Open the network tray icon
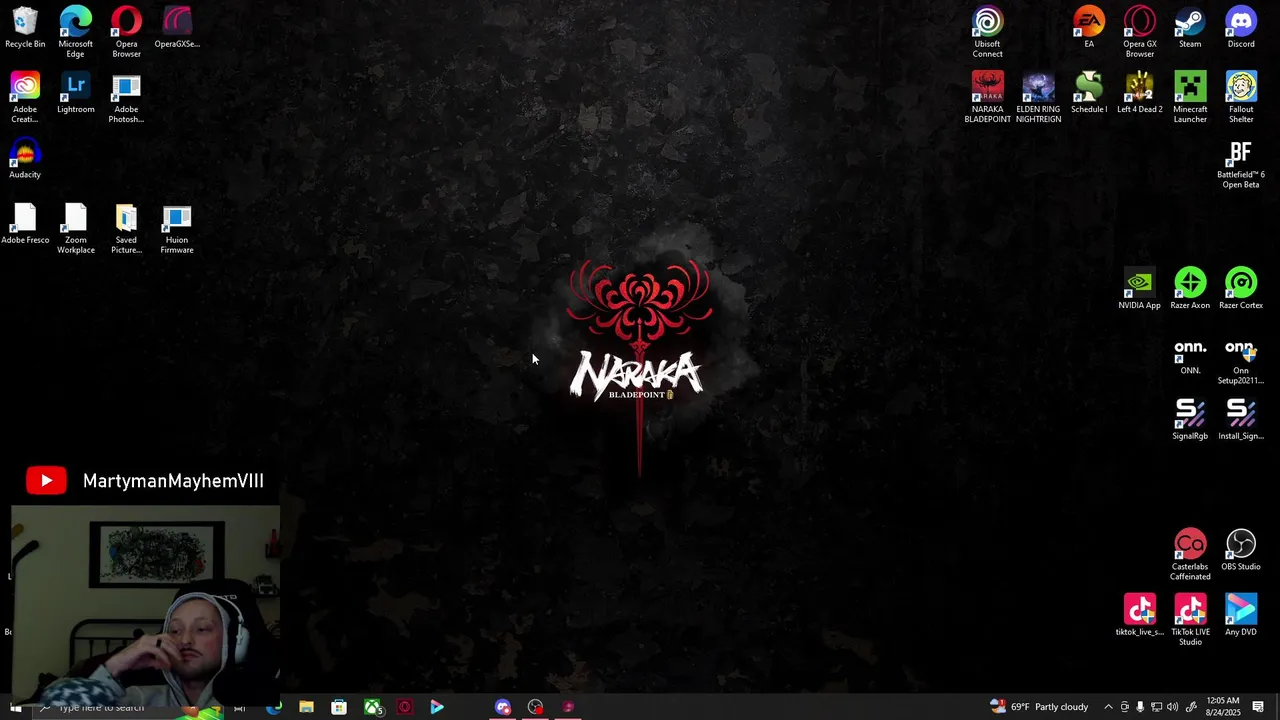The height and width of the screenshot is (720, 1280). coord(1156,707)
